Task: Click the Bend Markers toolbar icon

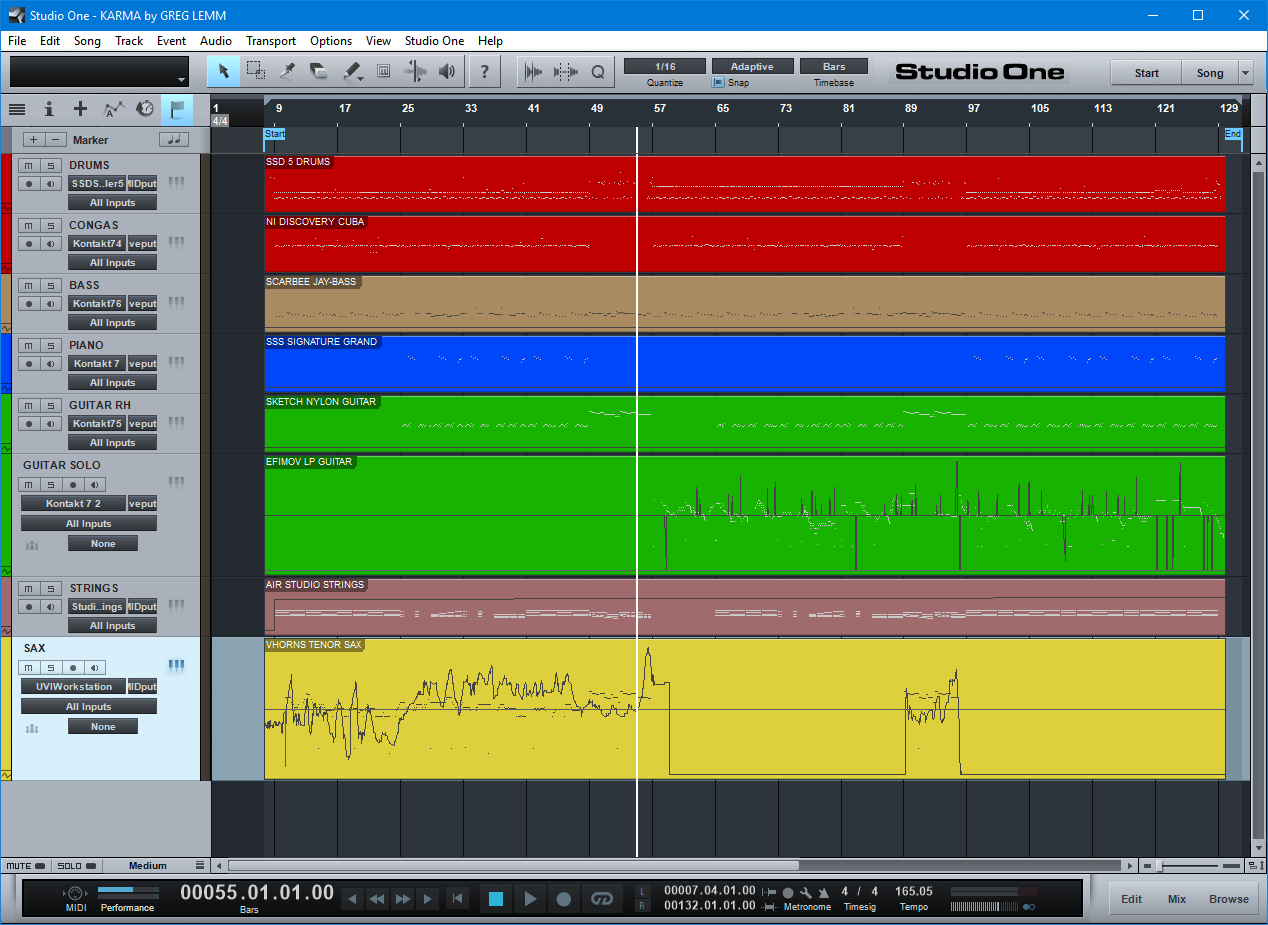Action: coord(566,71)
